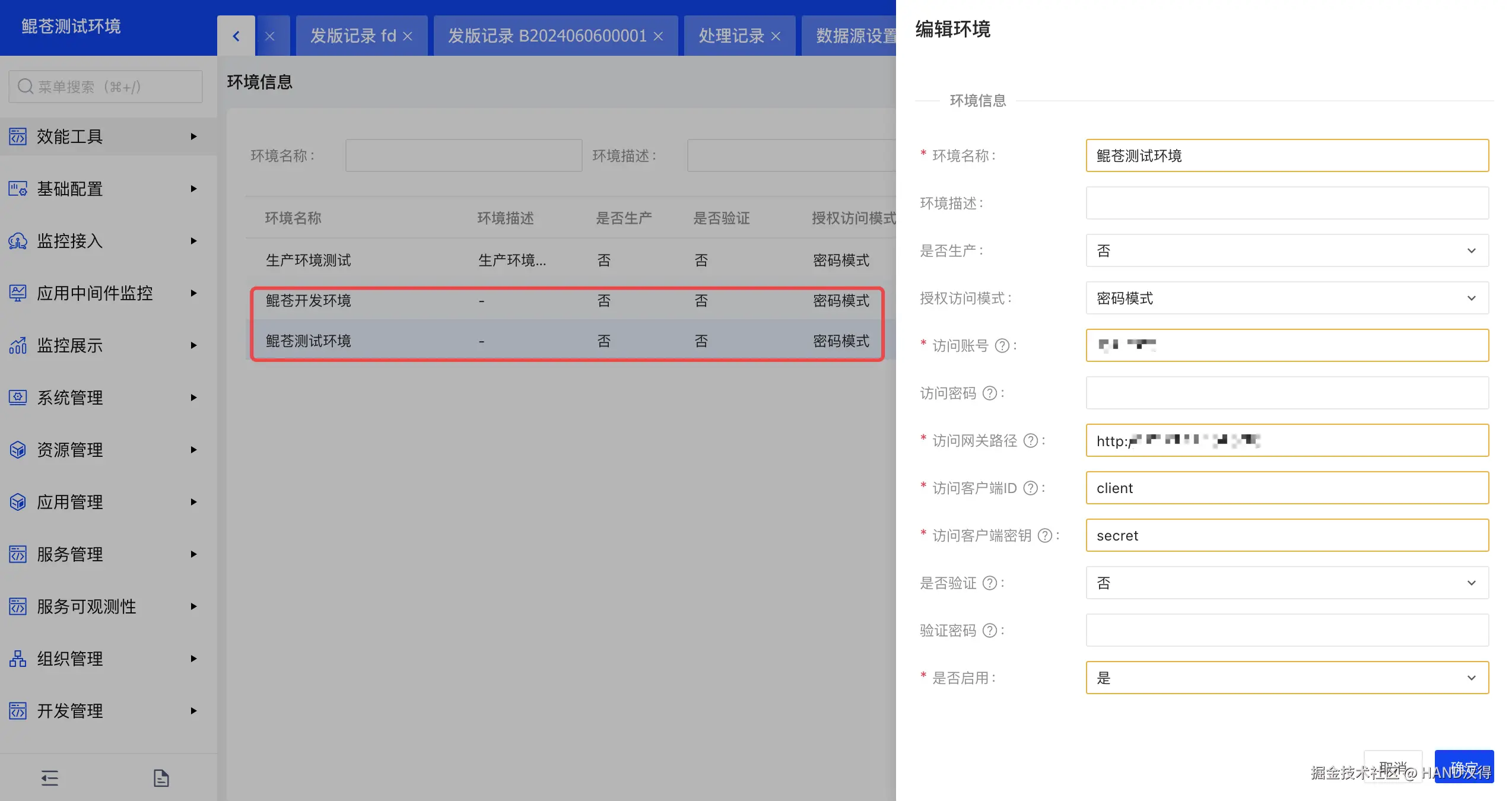
Task: Open the 授权访问模式 dropdown
Action: [x=1287, y=298]
